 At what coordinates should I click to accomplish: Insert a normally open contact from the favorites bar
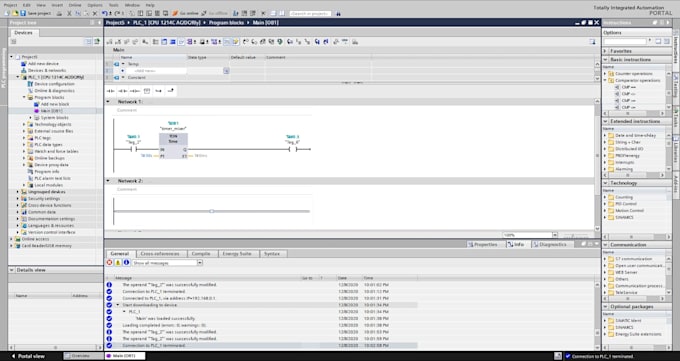tap(111, 91)
